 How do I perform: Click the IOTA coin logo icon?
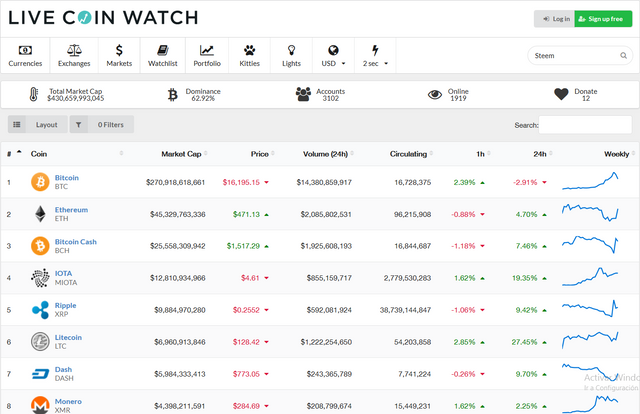coord(40,278)
